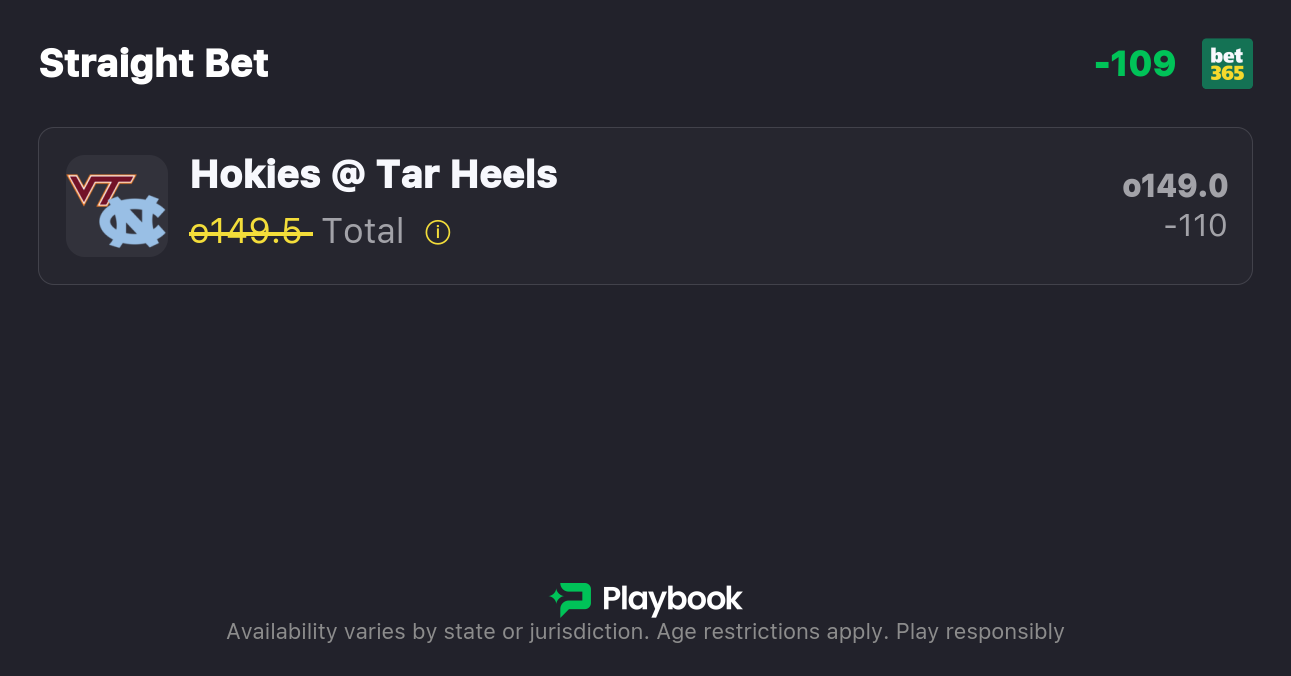Click the -110 odds under o149.0

coord(1195,226)
